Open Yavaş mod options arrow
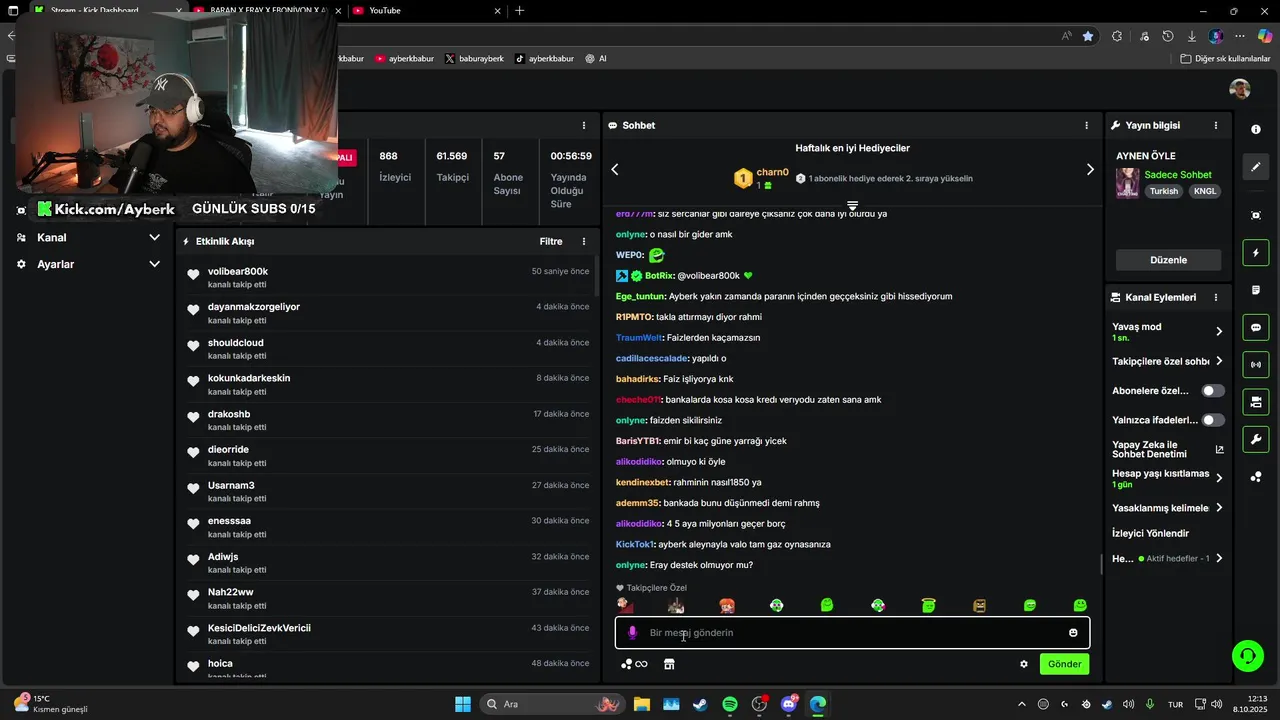 (1219, 331)
